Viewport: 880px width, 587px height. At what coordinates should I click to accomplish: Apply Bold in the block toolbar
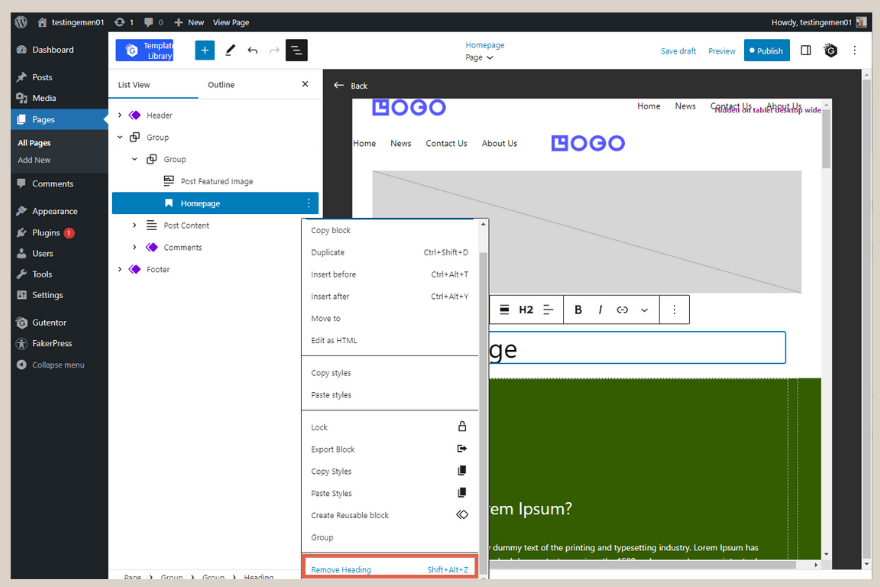[578, 309]
